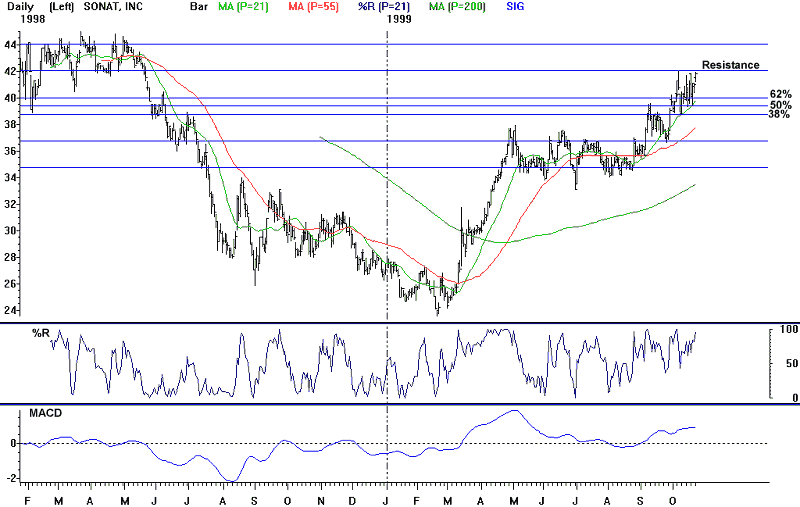Click the 'S' month label for 1999
800x507 pixels.
[640, 501]
